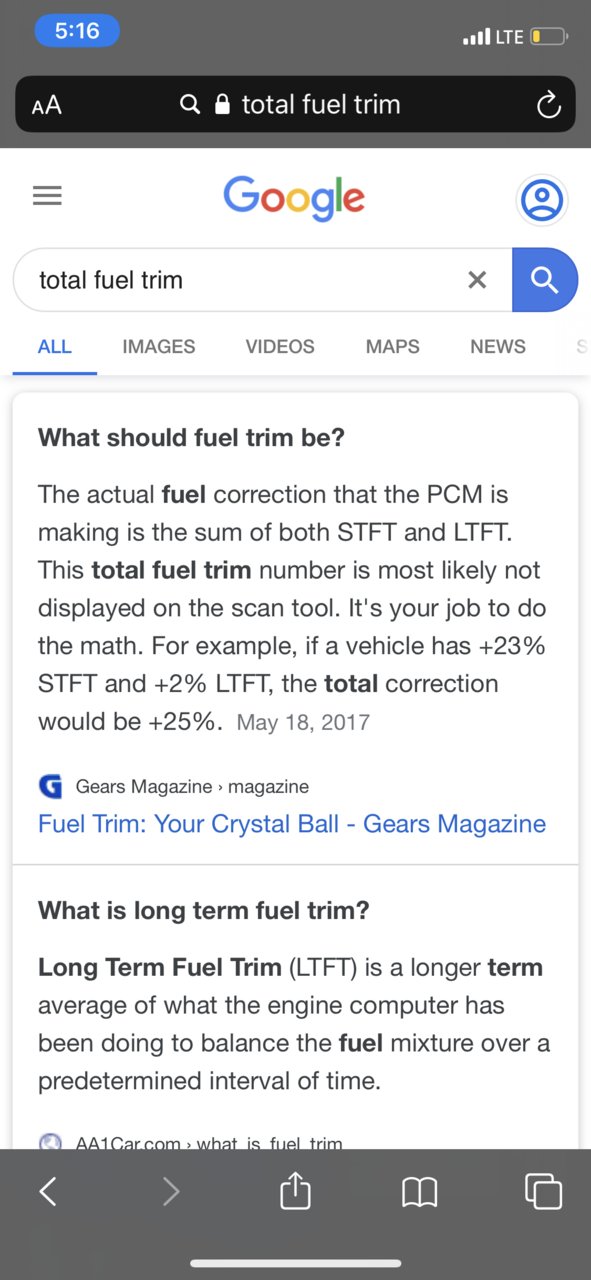Tap the Google logo
Viewport: 591px width, 1280px height.
(294, 198)
